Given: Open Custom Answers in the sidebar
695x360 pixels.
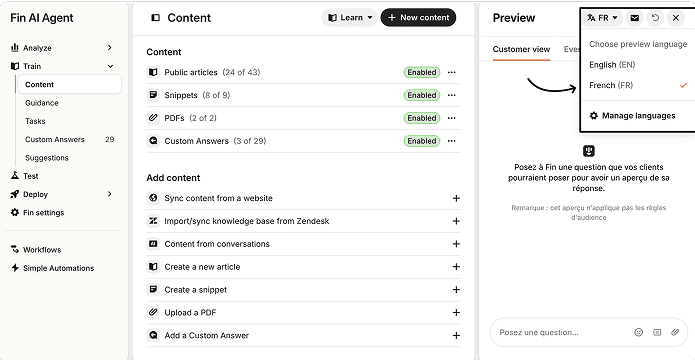Looking at the screenshot, I should click(x=69, y=139).
